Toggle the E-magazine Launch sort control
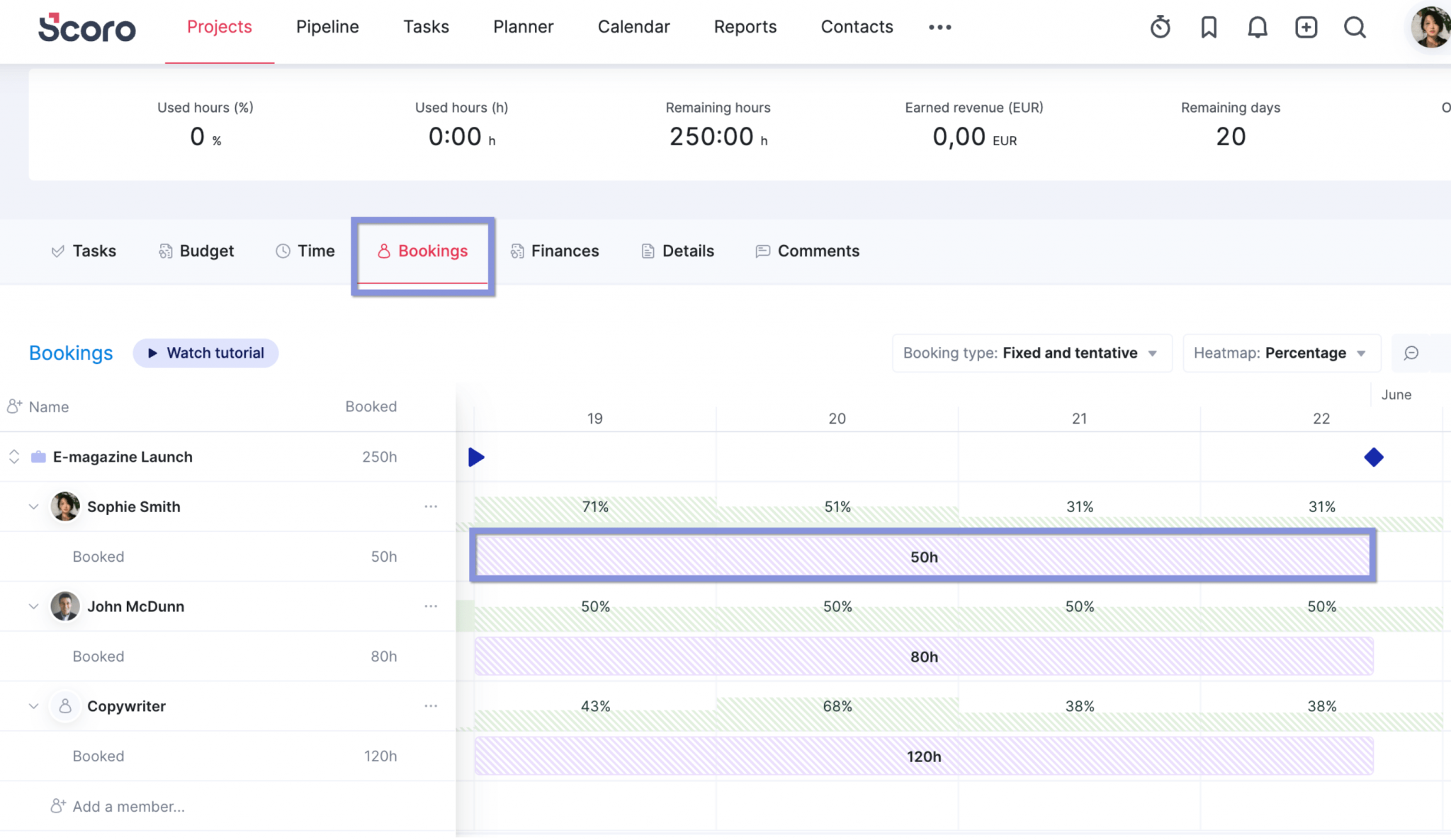 coord(14,456)
